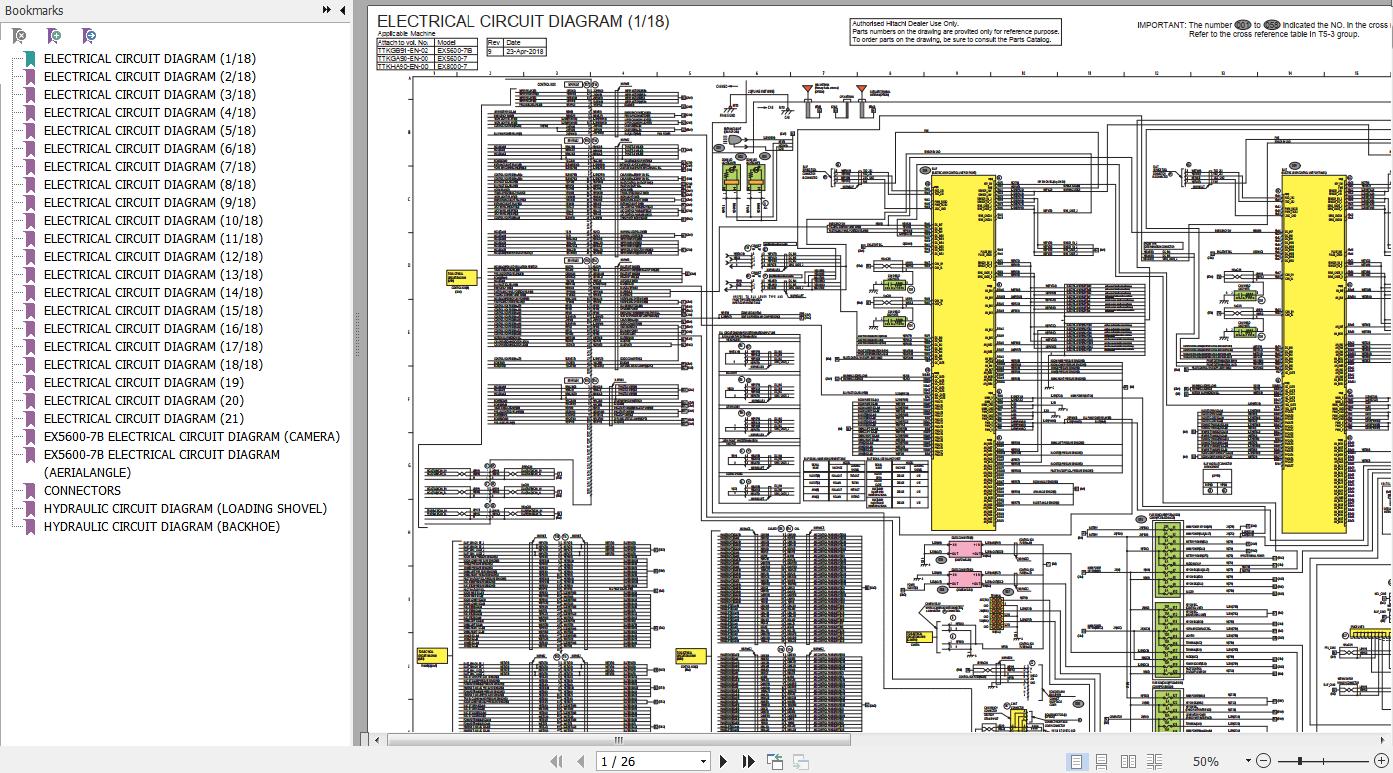The image size is (1393, 773).
Task: Open bookmark ELECTRICAL CIRCUIT DIAGRAM (20)
Action: [x=143, y=401]
